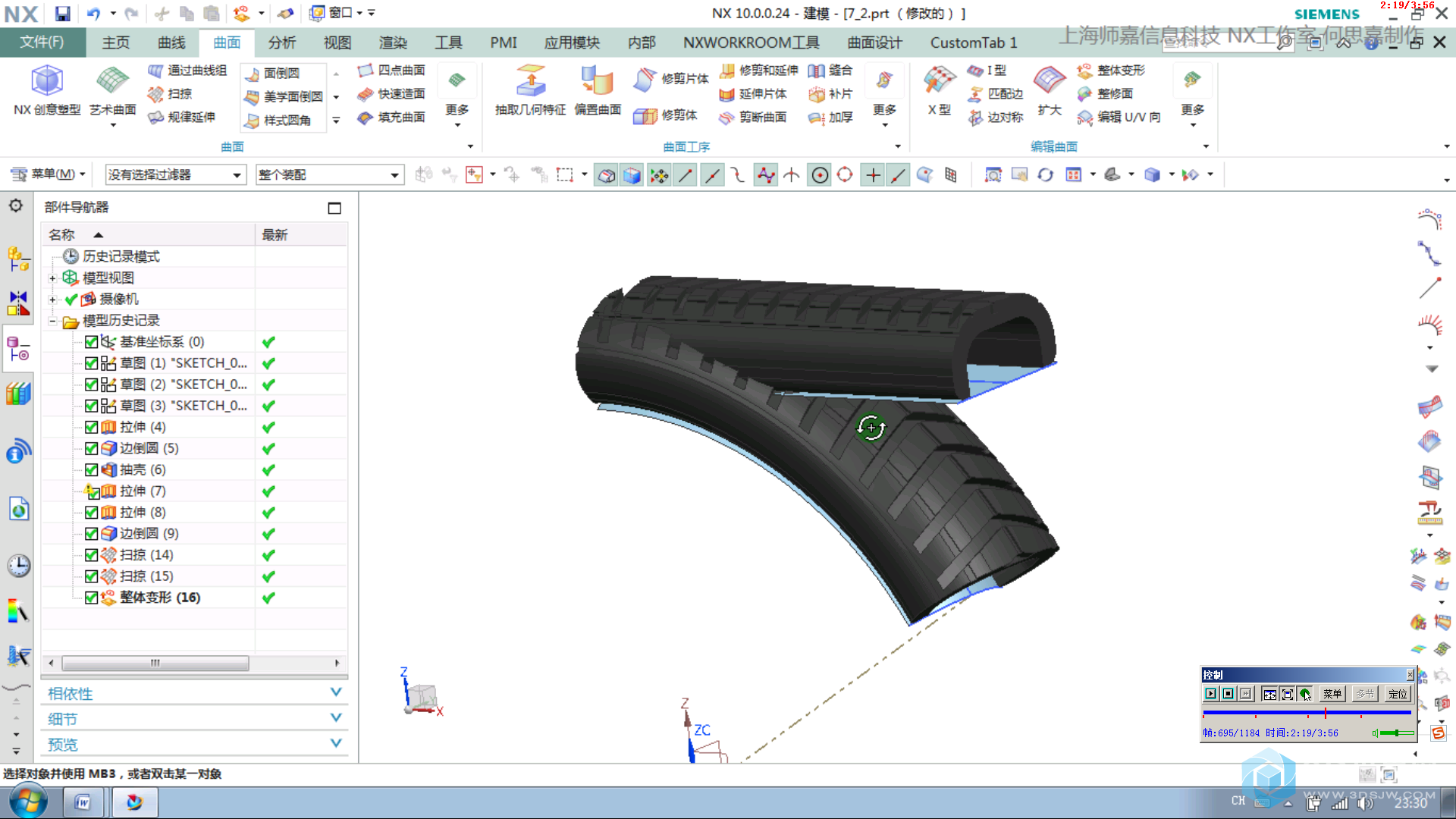Expand 摄像机 tree node

click(52, 300)
